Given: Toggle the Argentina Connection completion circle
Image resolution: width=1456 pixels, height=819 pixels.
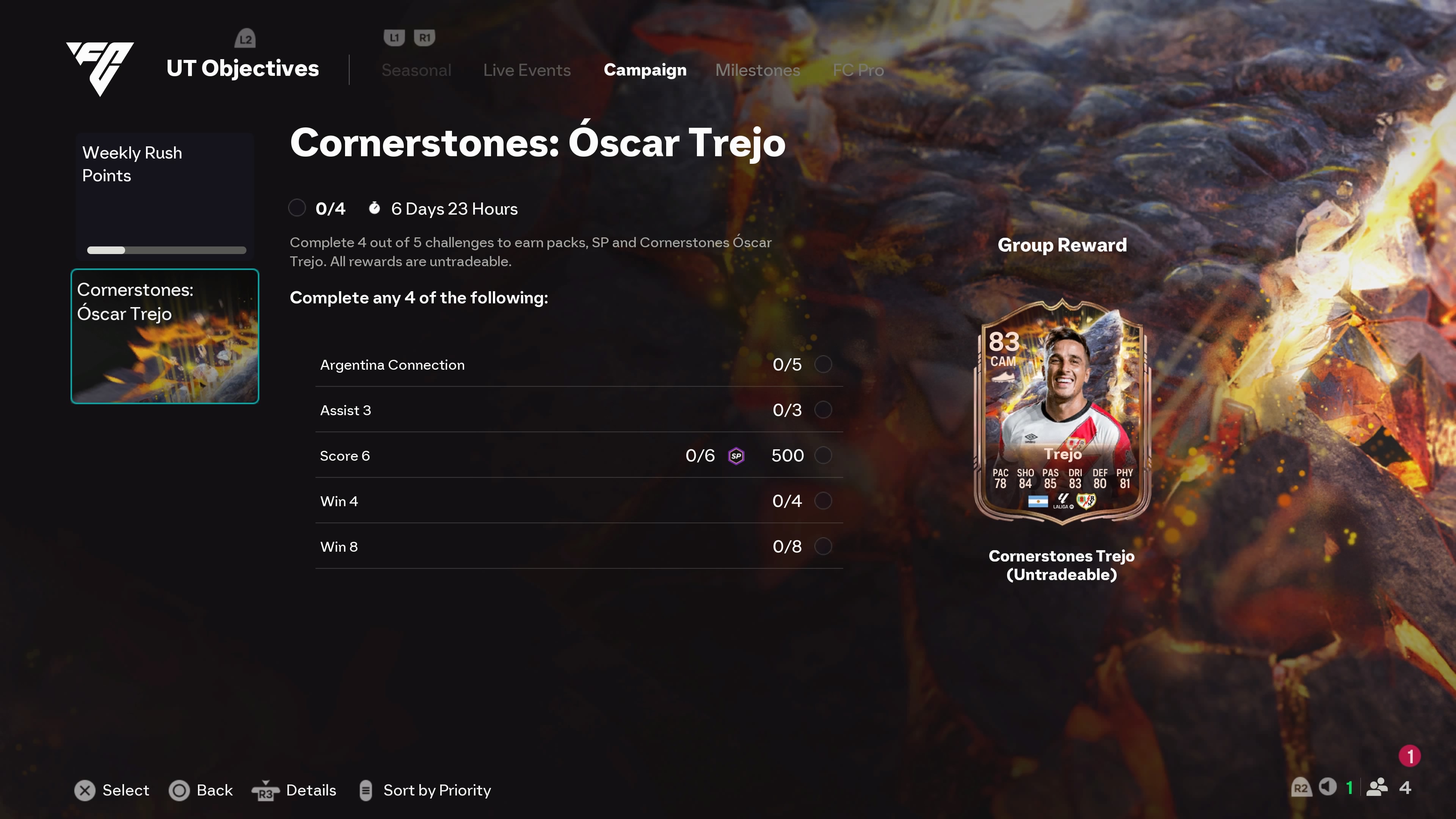Looking at the screenshot, I should click(823, 364).
